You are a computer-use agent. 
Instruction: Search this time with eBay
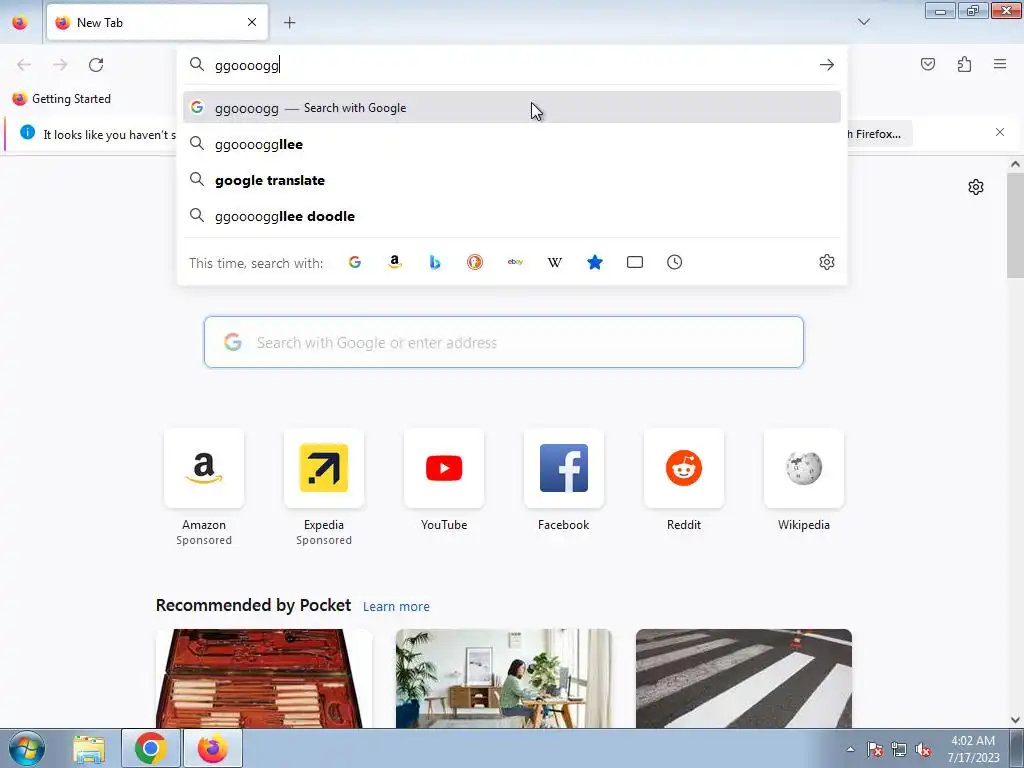(x=515, y=263)
